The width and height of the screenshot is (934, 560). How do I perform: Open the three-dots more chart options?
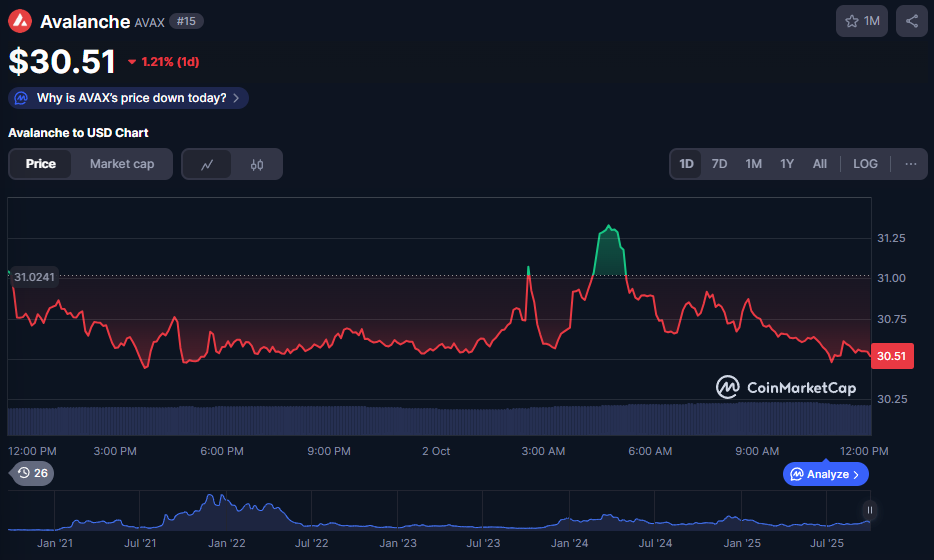pos(910,164)
